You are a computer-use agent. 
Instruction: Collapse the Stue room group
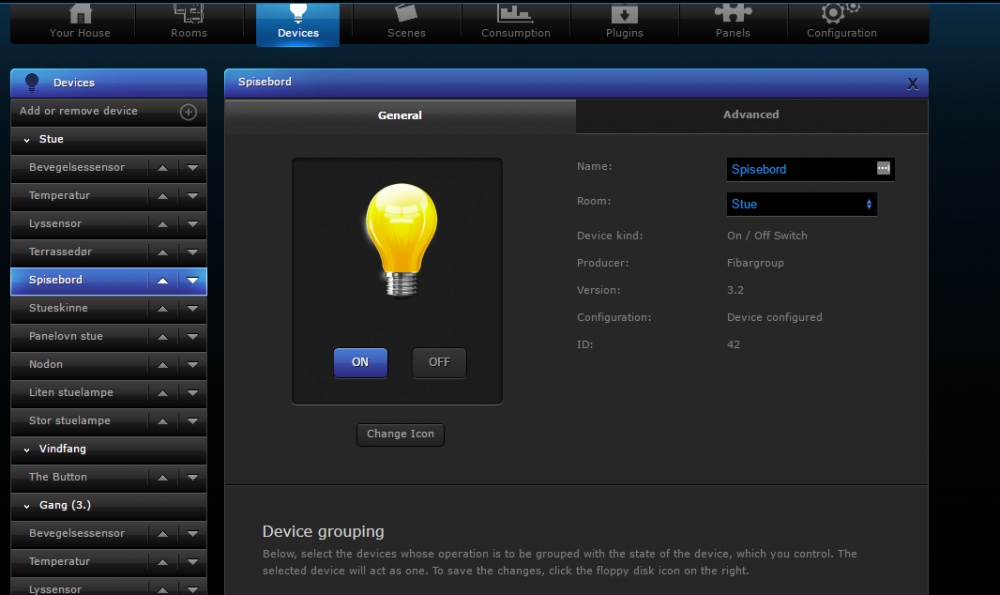[27, 140]
